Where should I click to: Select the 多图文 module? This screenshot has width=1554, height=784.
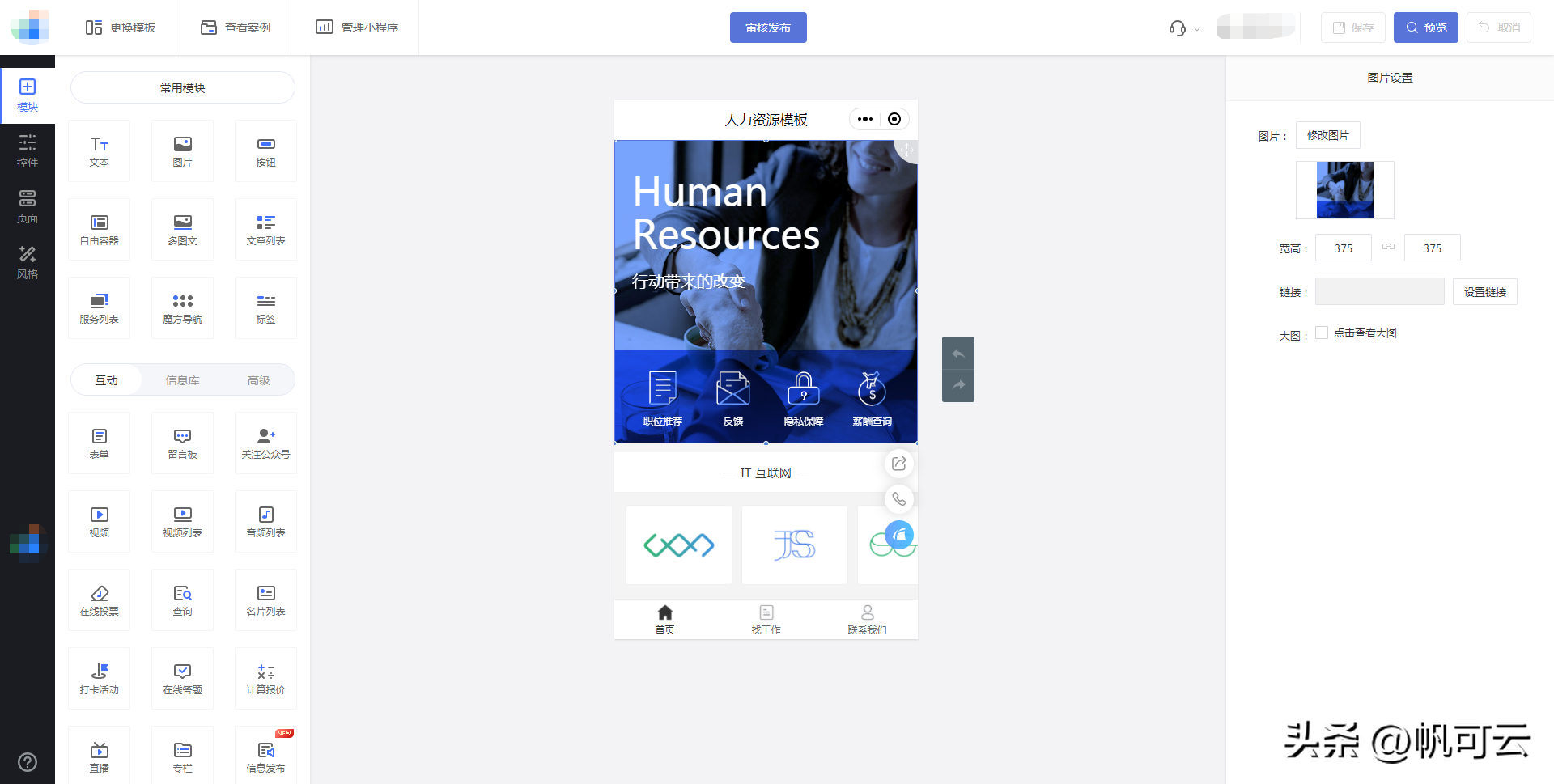pos(182,230)
